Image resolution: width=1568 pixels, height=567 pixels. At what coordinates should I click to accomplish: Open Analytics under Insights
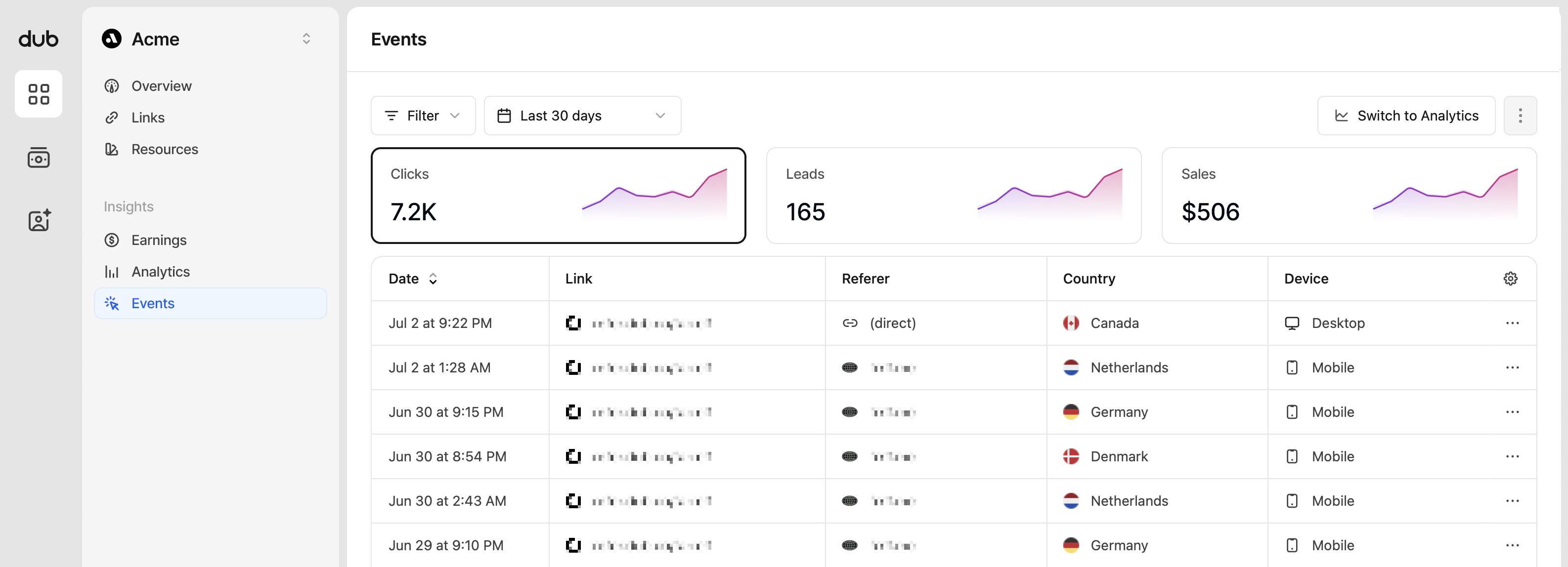(210, 271)
